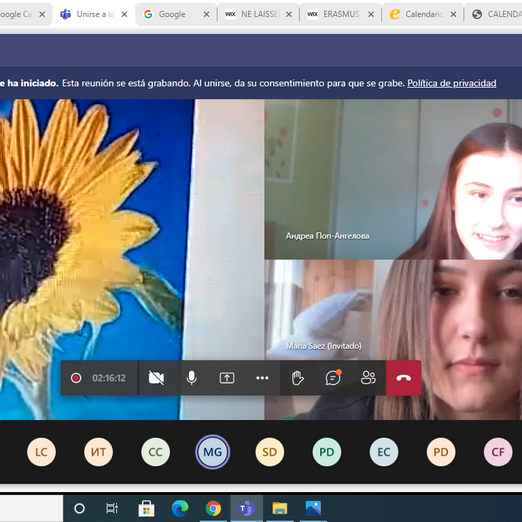This screenshot has width=522, height=522.
Task: Open the Política de privacidad link
Action: pos(452,83)
